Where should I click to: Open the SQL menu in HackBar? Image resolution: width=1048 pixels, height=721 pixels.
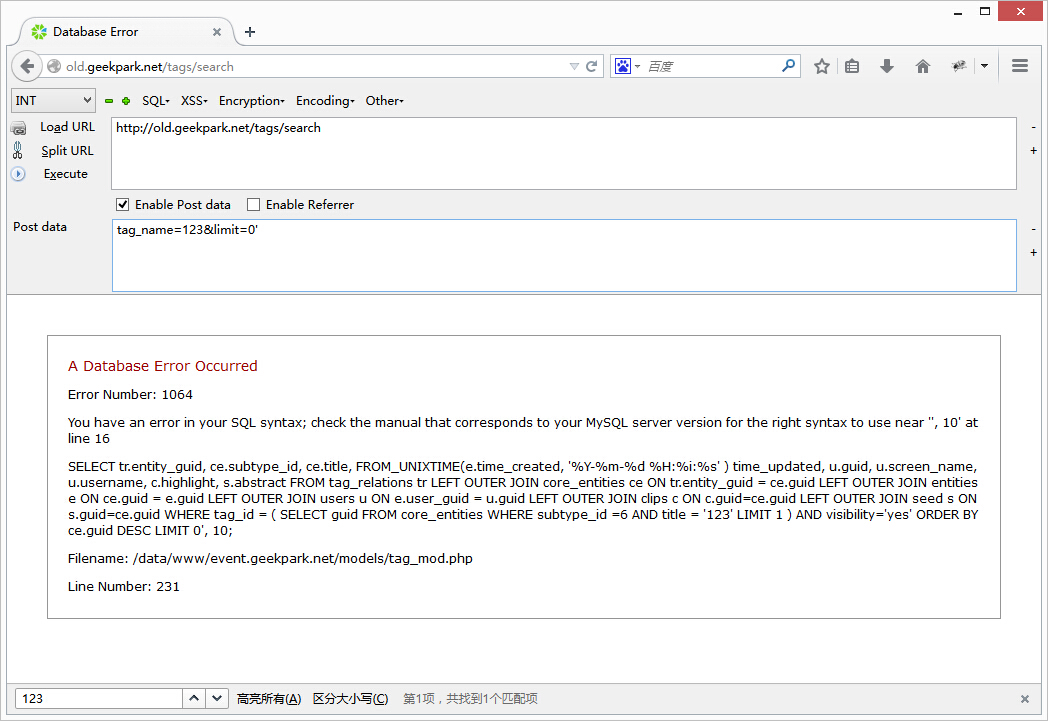[x=156, y=101]
